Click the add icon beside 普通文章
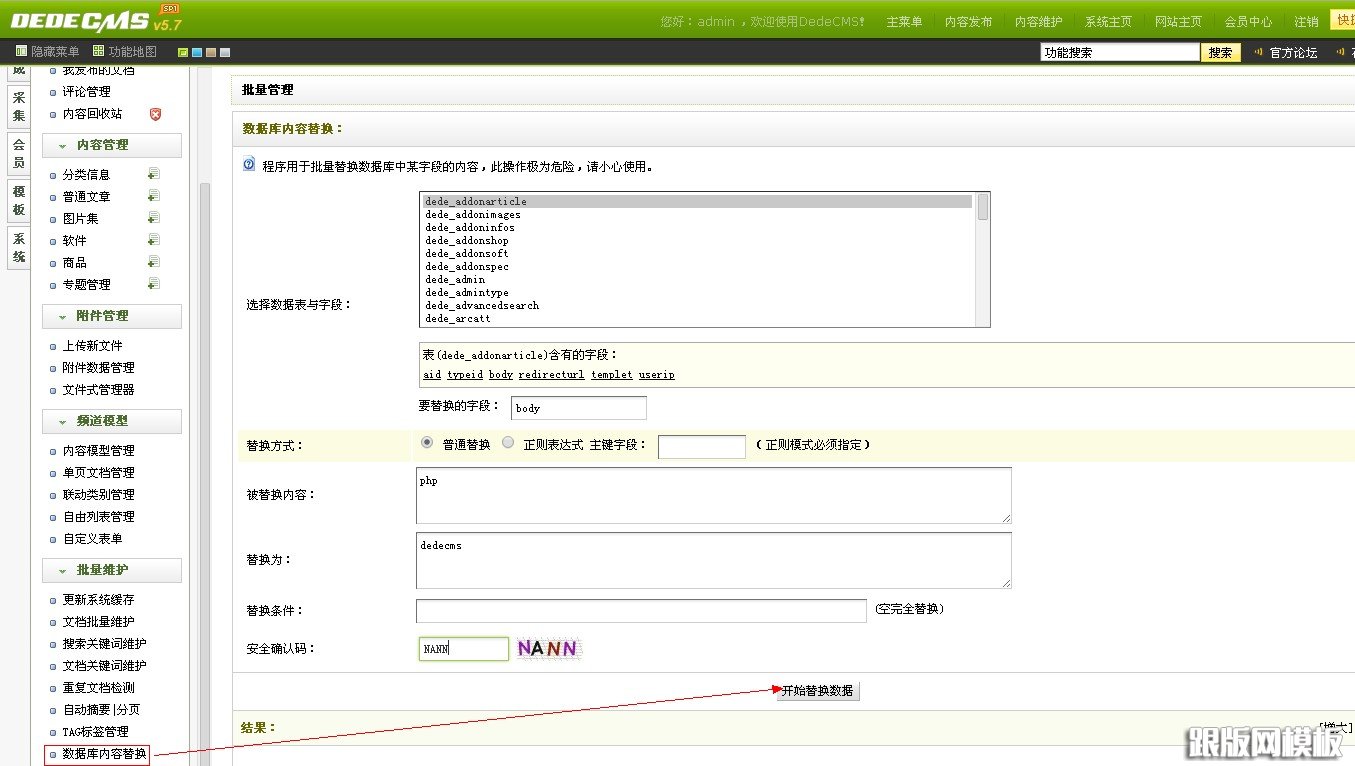This screenshot has height=766, width=1355. (x=153, y=196)
